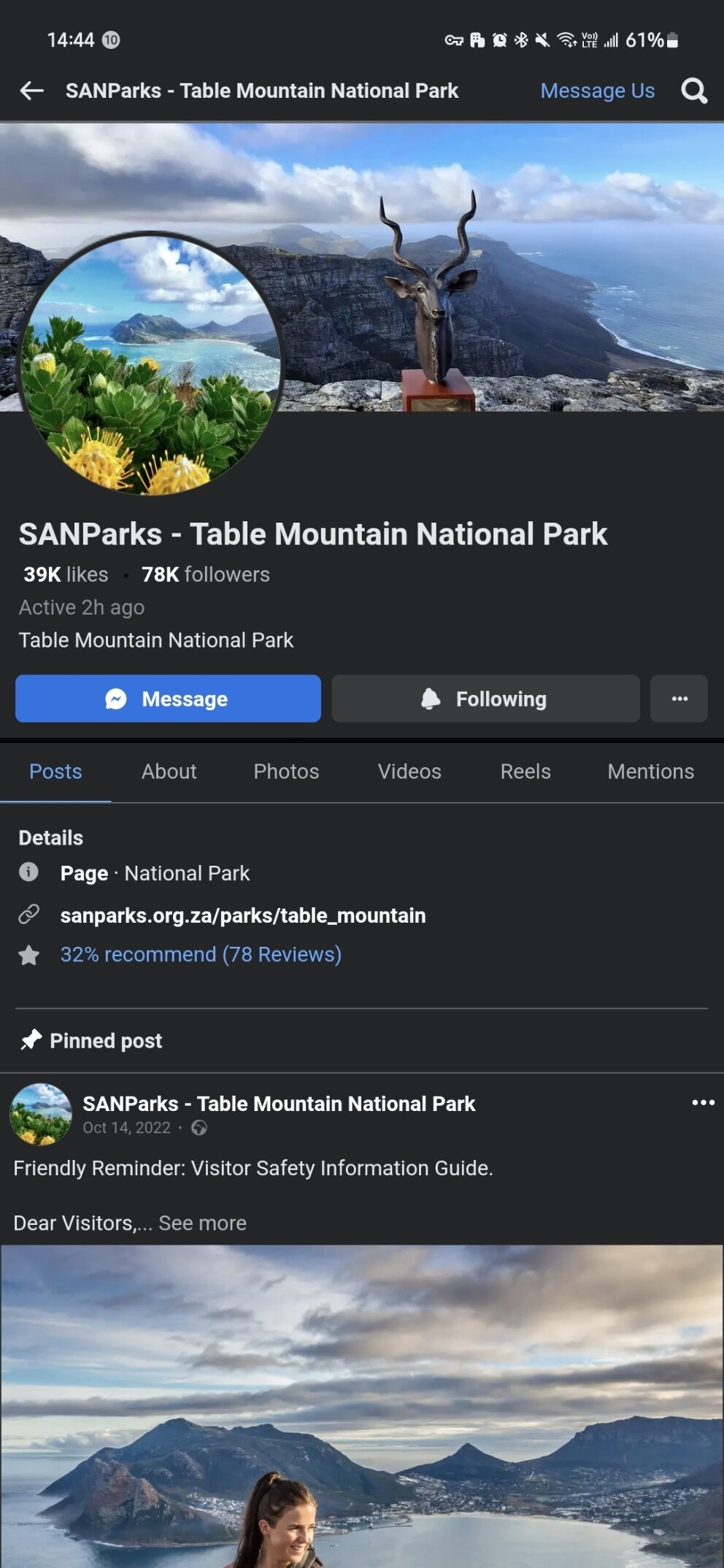The image size is (724, 1568).
Task: Expand post text with See more
Action: [202, 1223]
